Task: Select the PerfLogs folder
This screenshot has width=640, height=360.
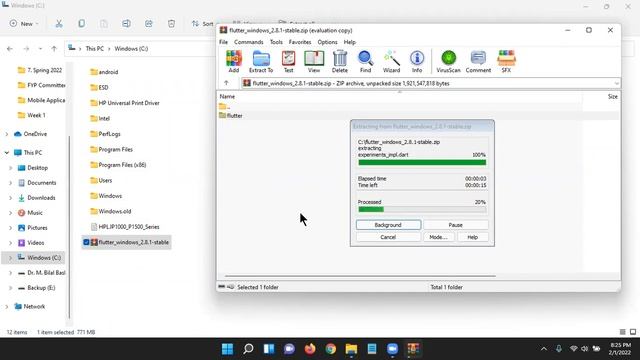Action: [105, 134]
